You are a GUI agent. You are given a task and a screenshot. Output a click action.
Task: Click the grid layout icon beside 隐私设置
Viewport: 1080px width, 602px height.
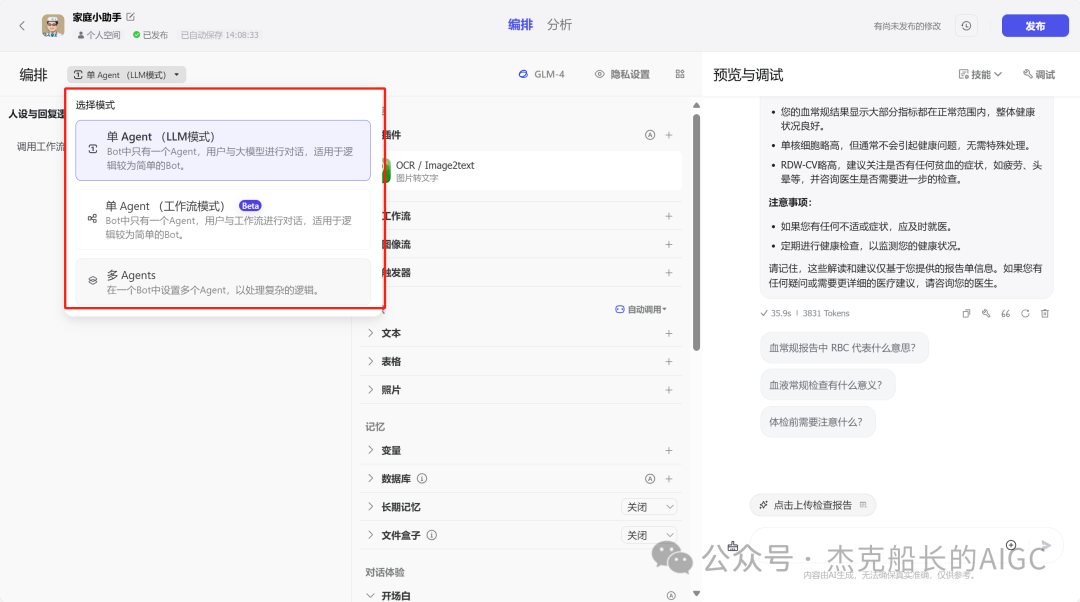click(x=680, y=74)
